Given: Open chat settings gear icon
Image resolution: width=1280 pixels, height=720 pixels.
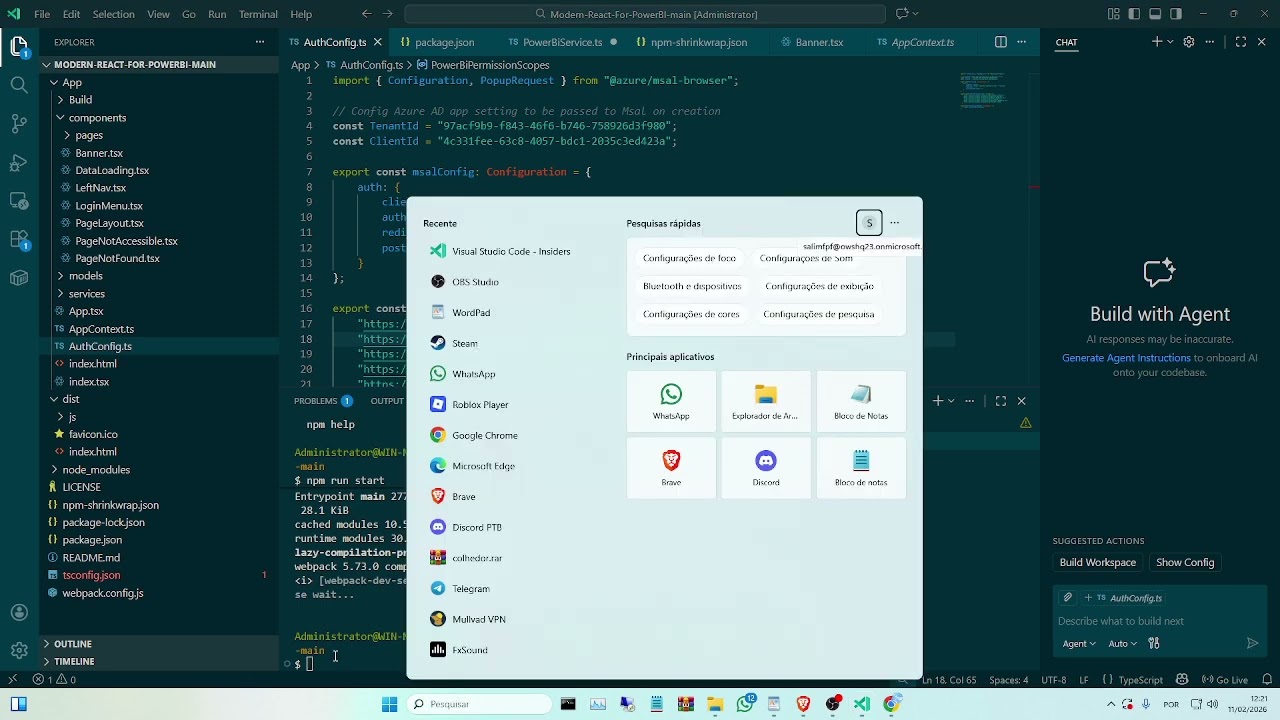Looking at the screenshot, I should (x=1189, y=42).
